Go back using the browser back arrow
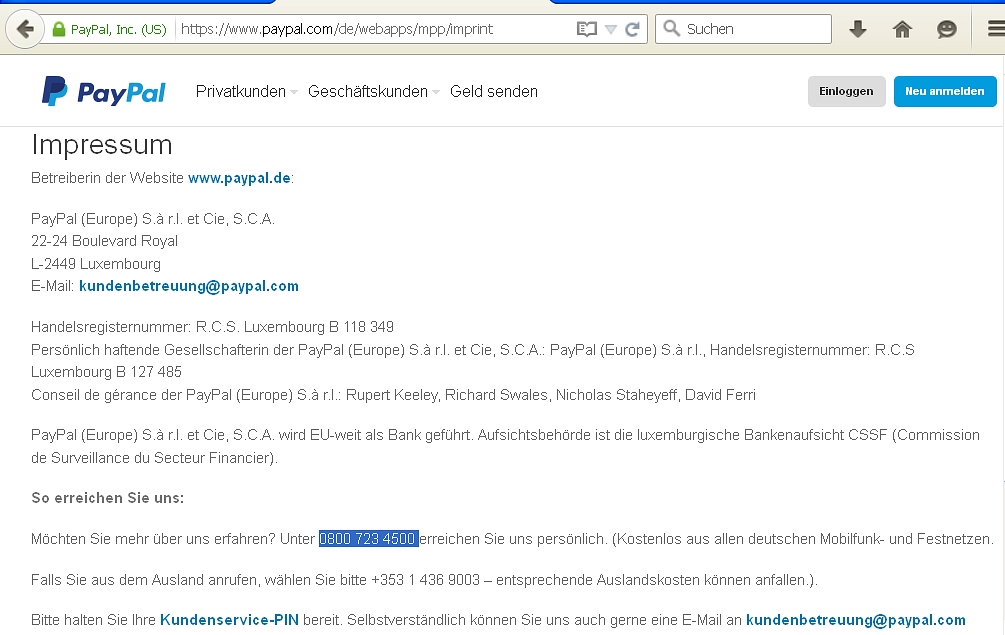This screenshot has width=1005, height=635. [24, 29]
